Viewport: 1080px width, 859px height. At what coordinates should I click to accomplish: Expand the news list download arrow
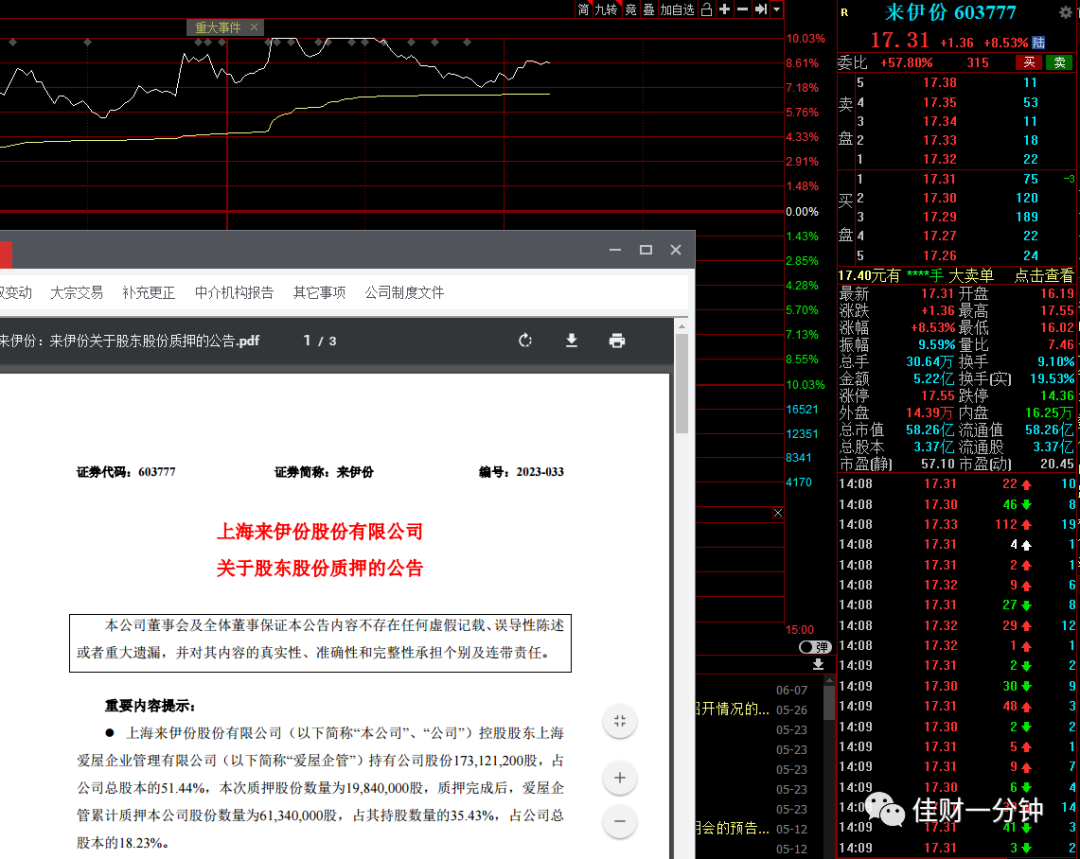point(818,664)
